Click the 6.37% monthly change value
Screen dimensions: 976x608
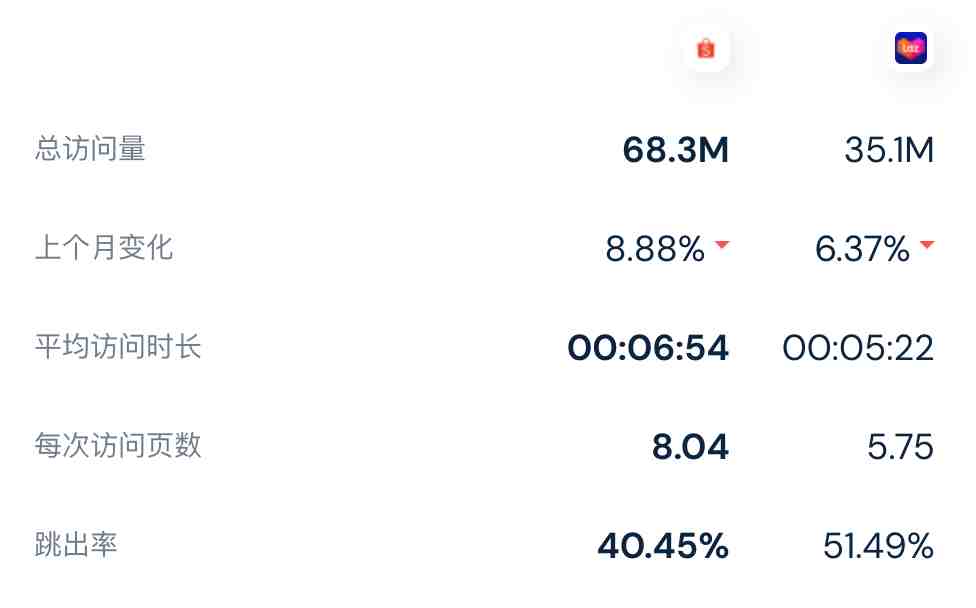click(x=862, y=249)
